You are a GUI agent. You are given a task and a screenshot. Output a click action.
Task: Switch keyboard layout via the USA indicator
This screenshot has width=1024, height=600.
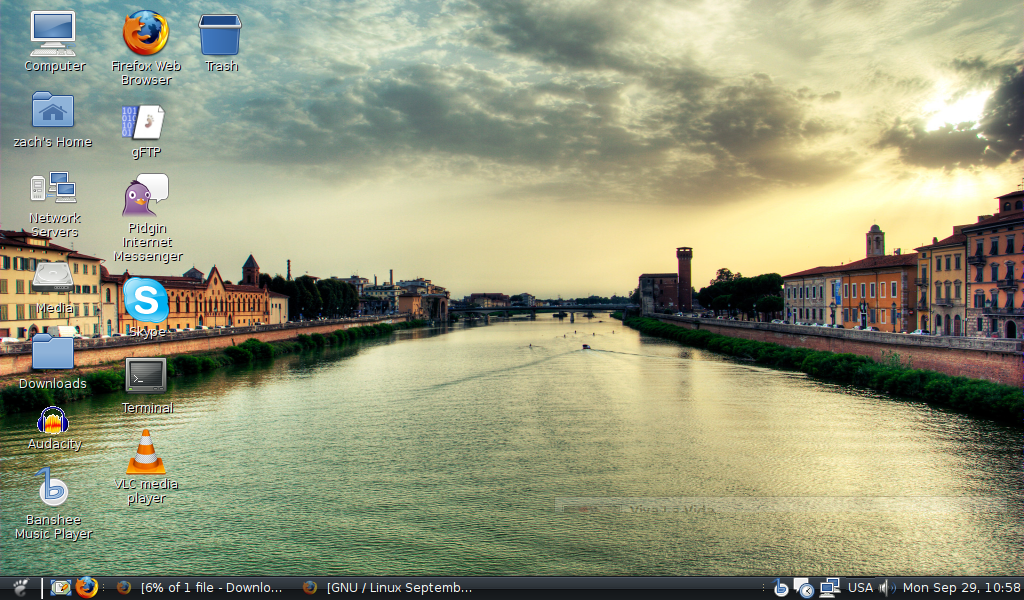point(860,588)
